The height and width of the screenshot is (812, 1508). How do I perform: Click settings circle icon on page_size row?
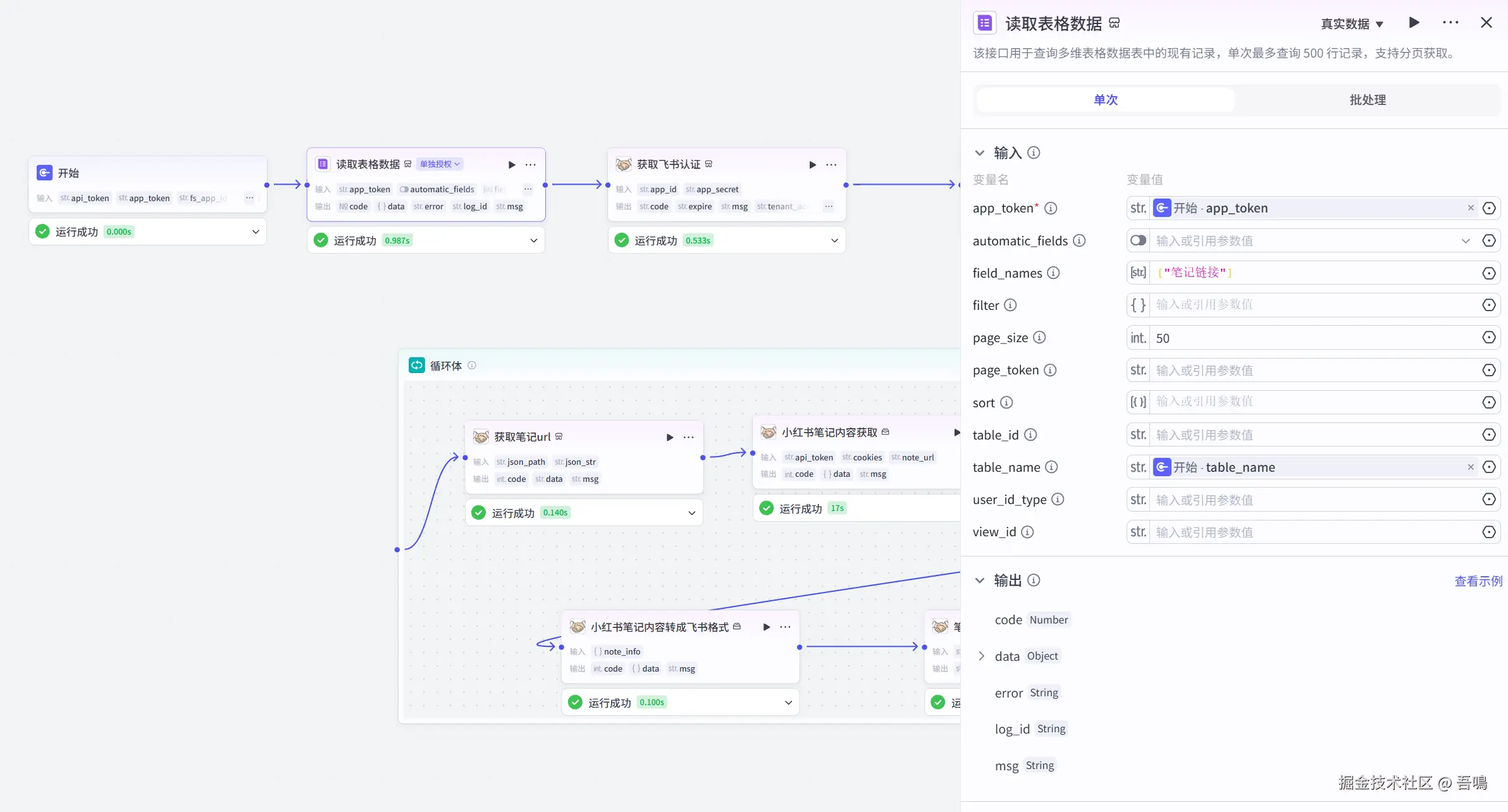pyautogui.click(x=1489, y=338)
